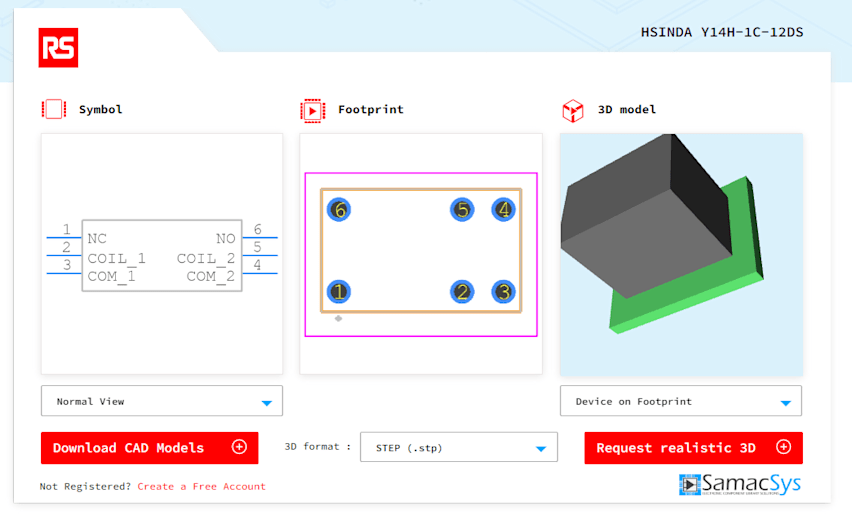
Task: Click the Download CAD Models button
Action: [149, 448]
